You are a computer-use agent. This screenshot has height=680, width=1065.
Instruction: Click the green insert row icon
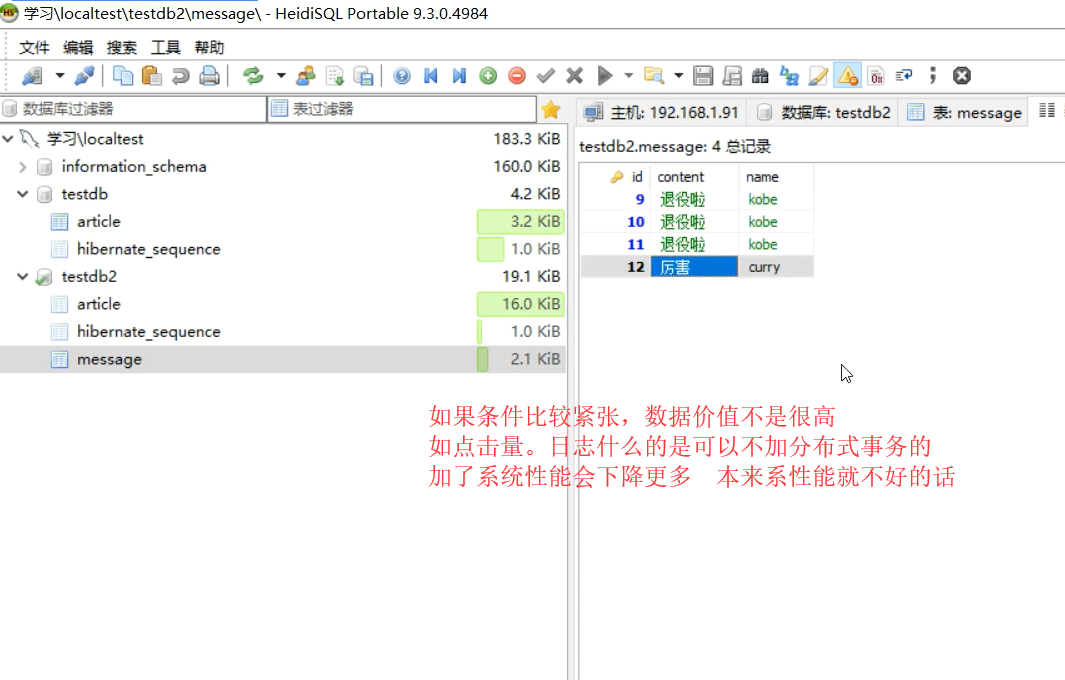(x=488, y=75)
